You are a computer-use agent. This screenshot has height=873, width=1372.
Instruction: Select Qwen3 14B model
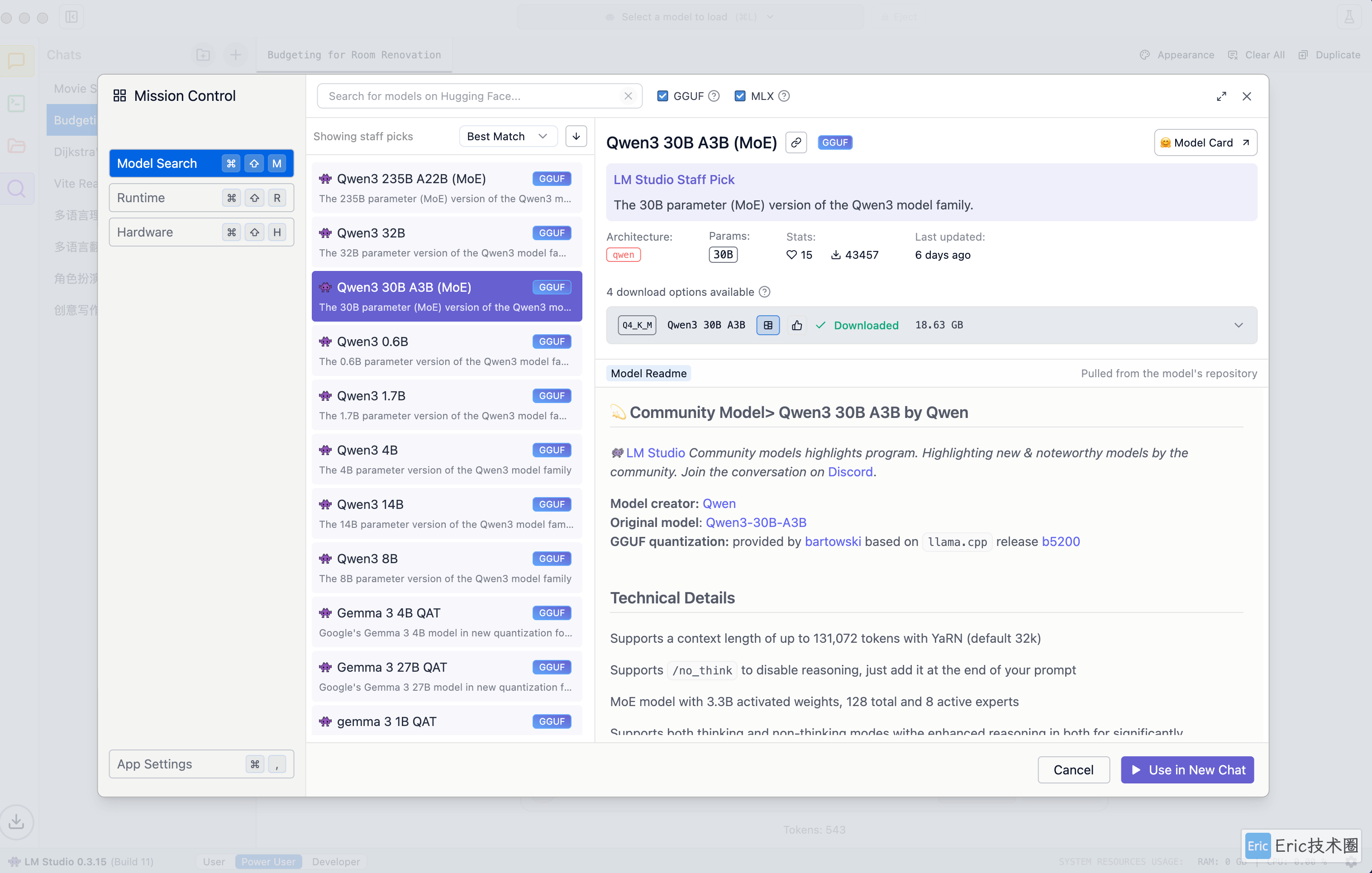pyautogui.click(x=447, y=514)
